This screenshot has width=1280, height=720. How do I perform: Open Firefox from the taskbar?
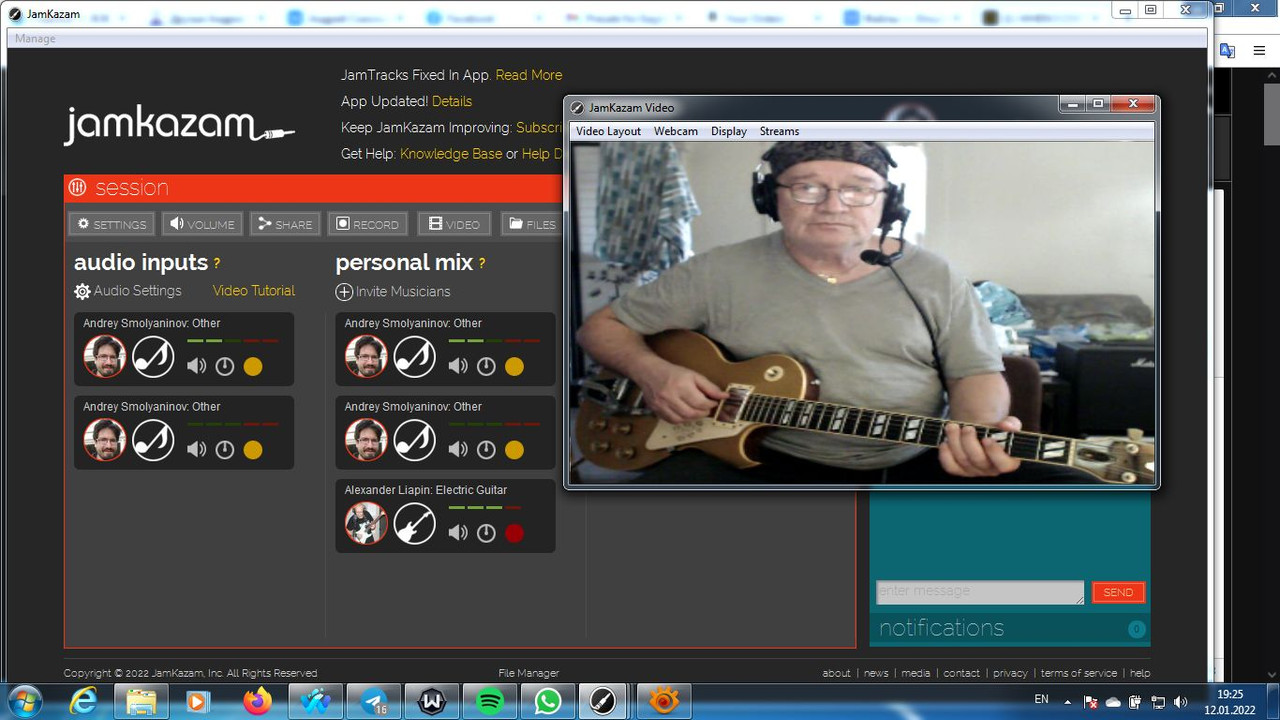257,702
